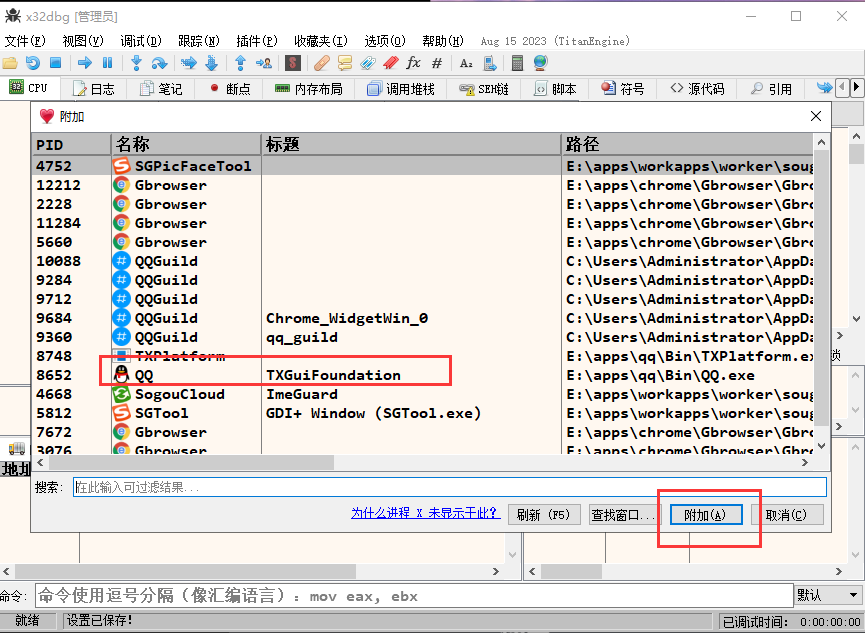Open bookmarks via the red bookmark icon

click(x=391, y=63)
